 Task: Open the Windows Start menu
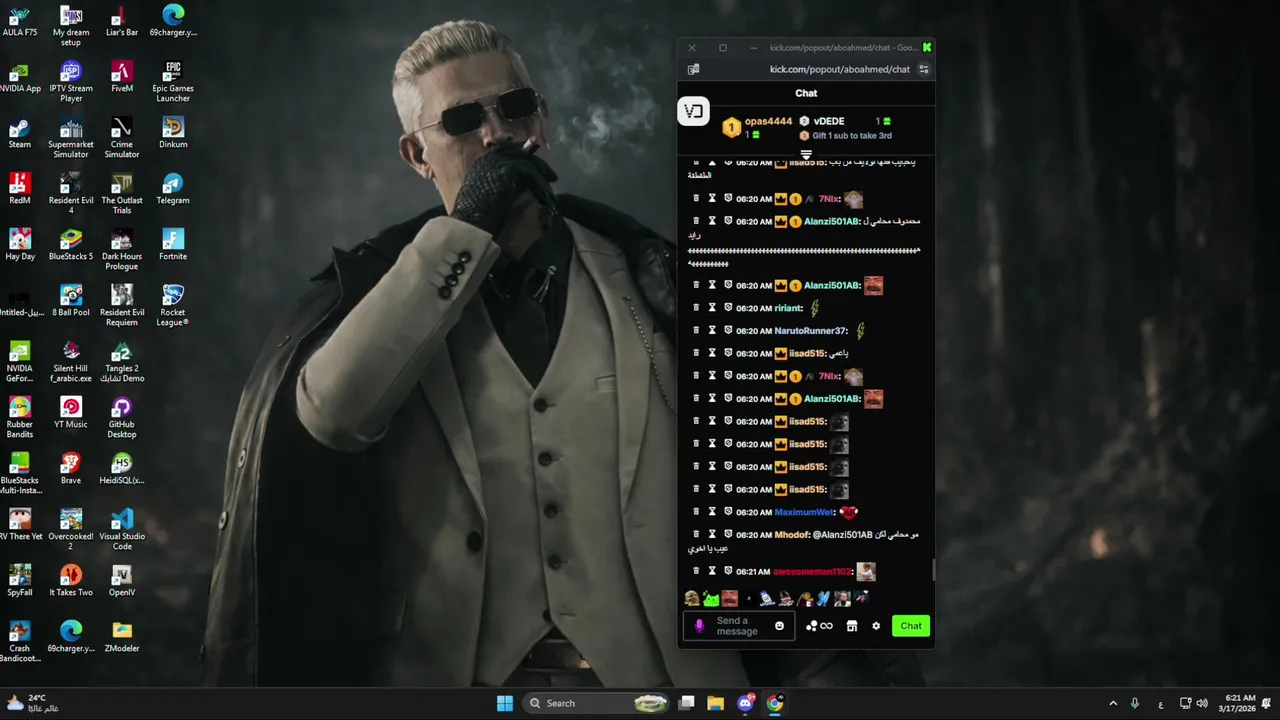click(x=505, y=703)
